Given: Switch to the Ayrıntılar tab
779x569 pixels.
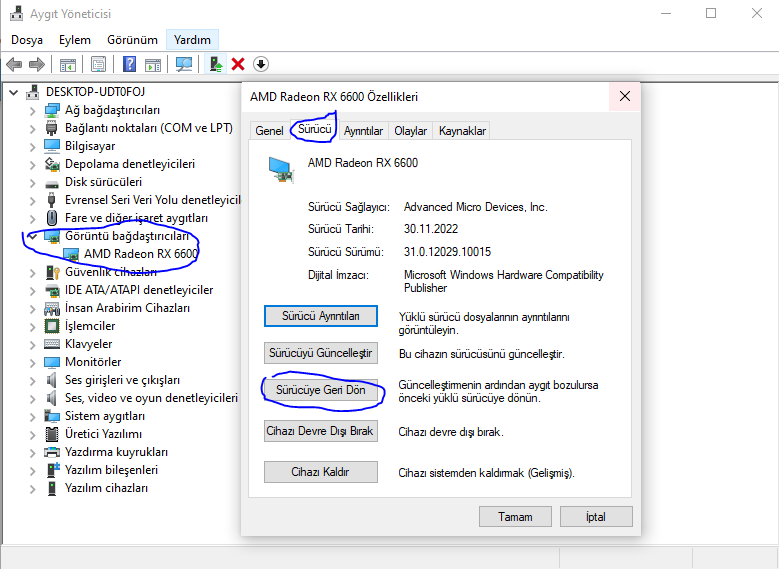Looking at the screenshot, I should (x=363, y=131).
